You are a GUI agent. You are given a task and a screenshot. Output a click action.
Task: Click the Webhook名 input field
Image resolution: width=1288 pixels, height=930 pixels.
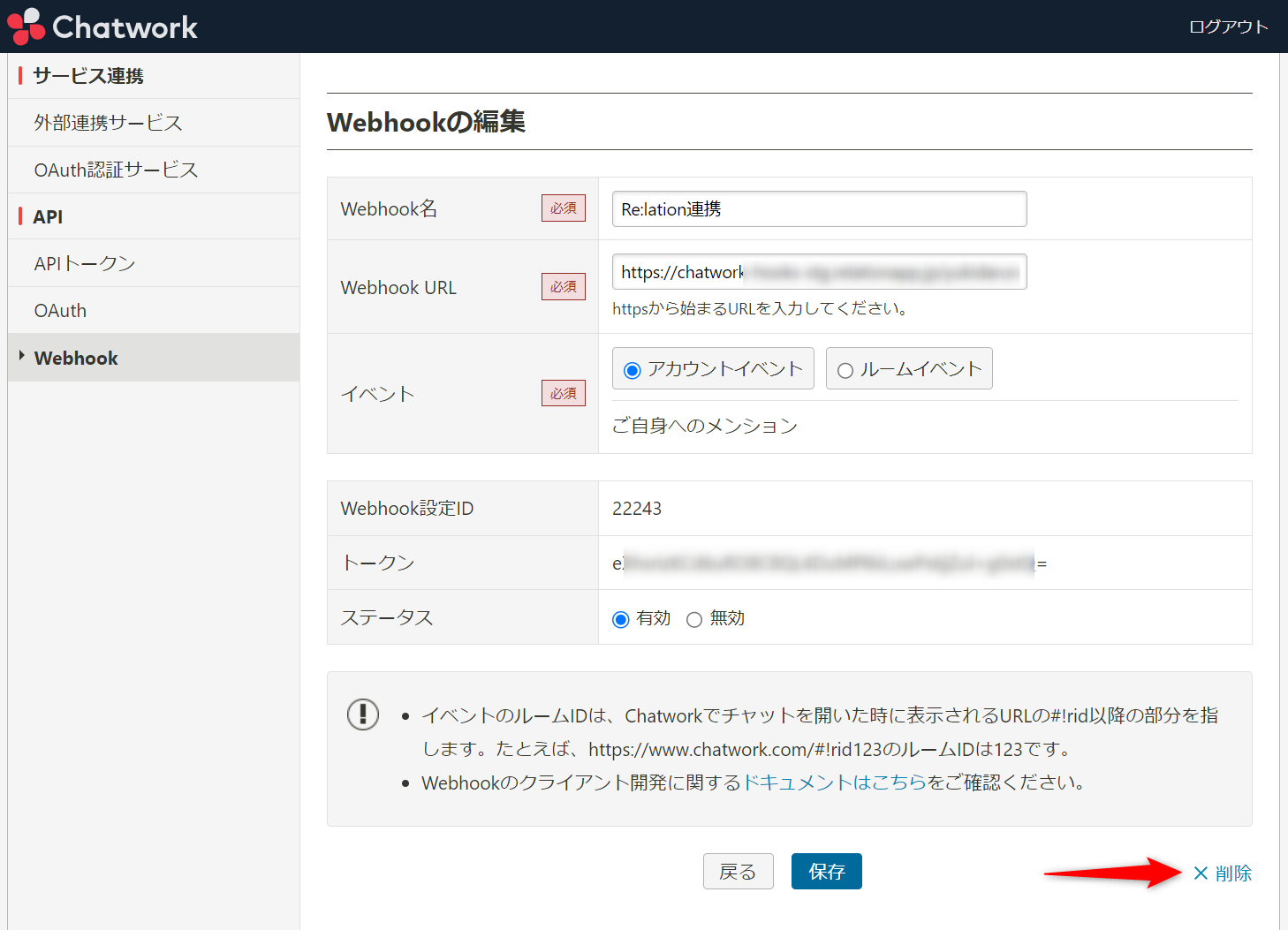(820, 209)
